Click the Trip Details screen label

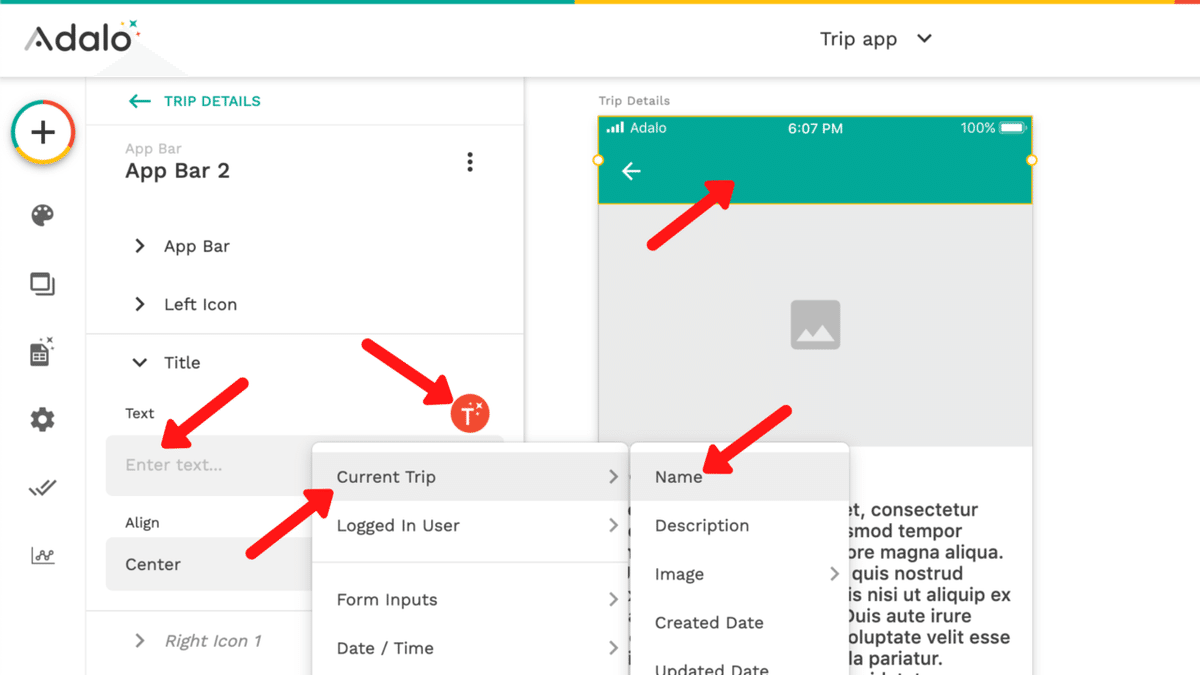[x=634, y=101]
